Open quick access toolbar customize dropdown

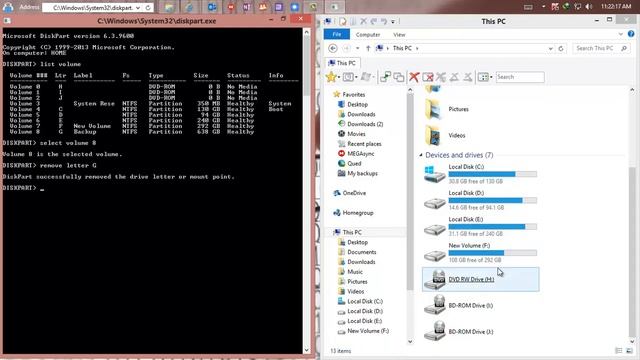click(393, 21)
